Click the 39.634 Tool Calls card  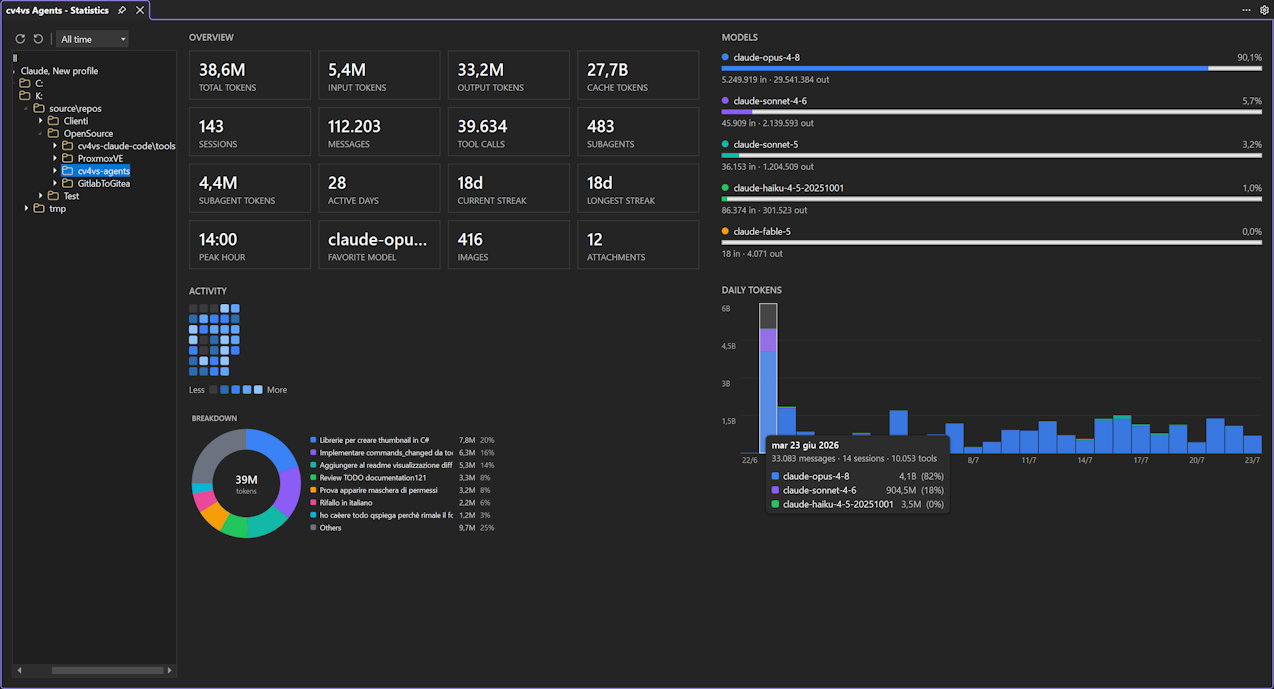click(x=508, y=132)
